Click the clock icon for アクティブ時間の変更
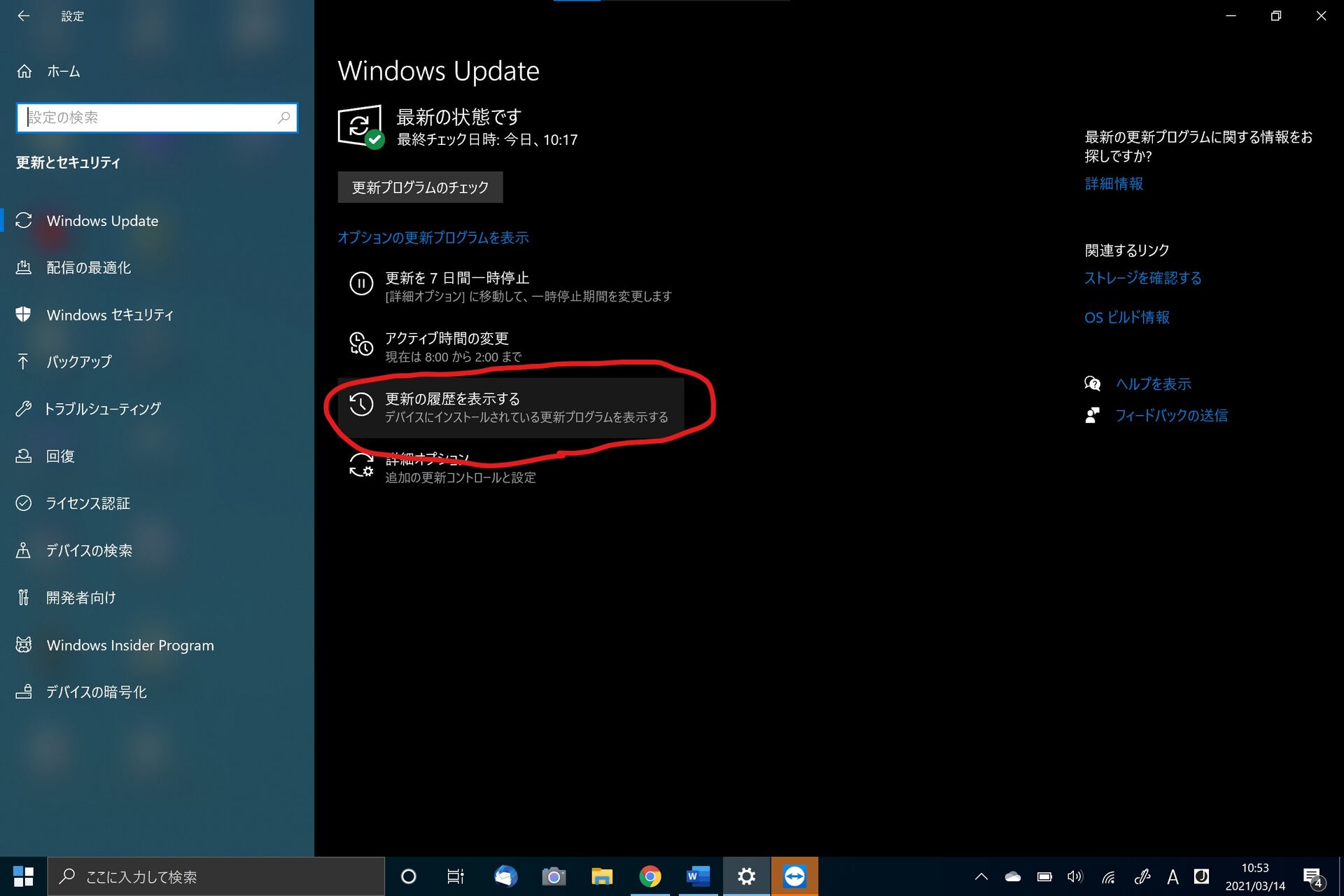The image size is (1344, 896). pos(361,344)
